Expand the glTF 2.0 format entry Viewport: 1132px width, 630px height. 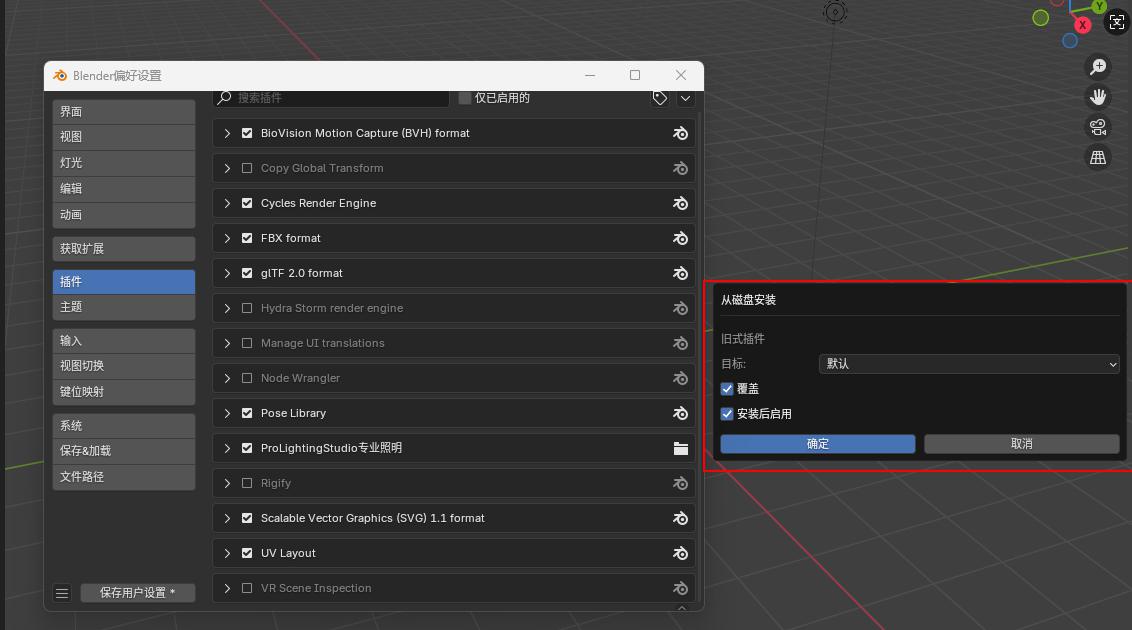(x=228, y=273)
